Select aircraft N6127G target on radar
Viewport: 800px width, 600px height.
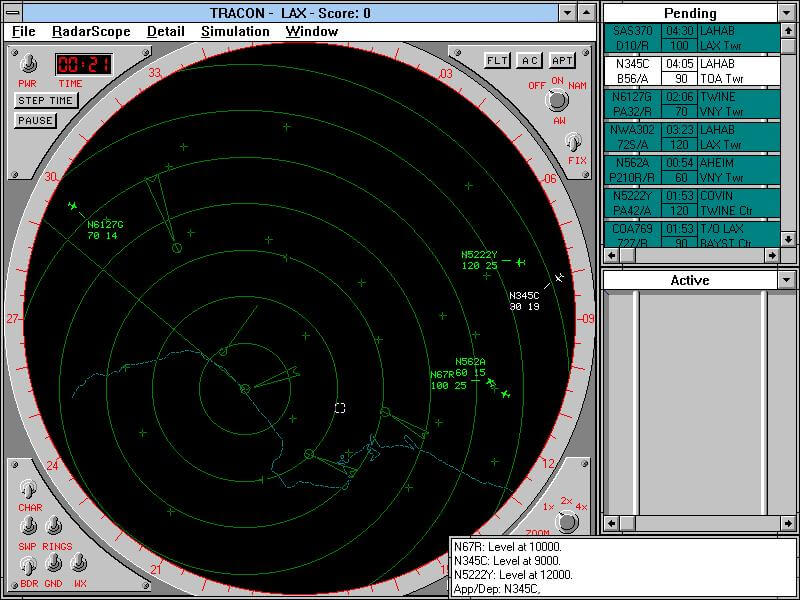[x=73, y=206]
